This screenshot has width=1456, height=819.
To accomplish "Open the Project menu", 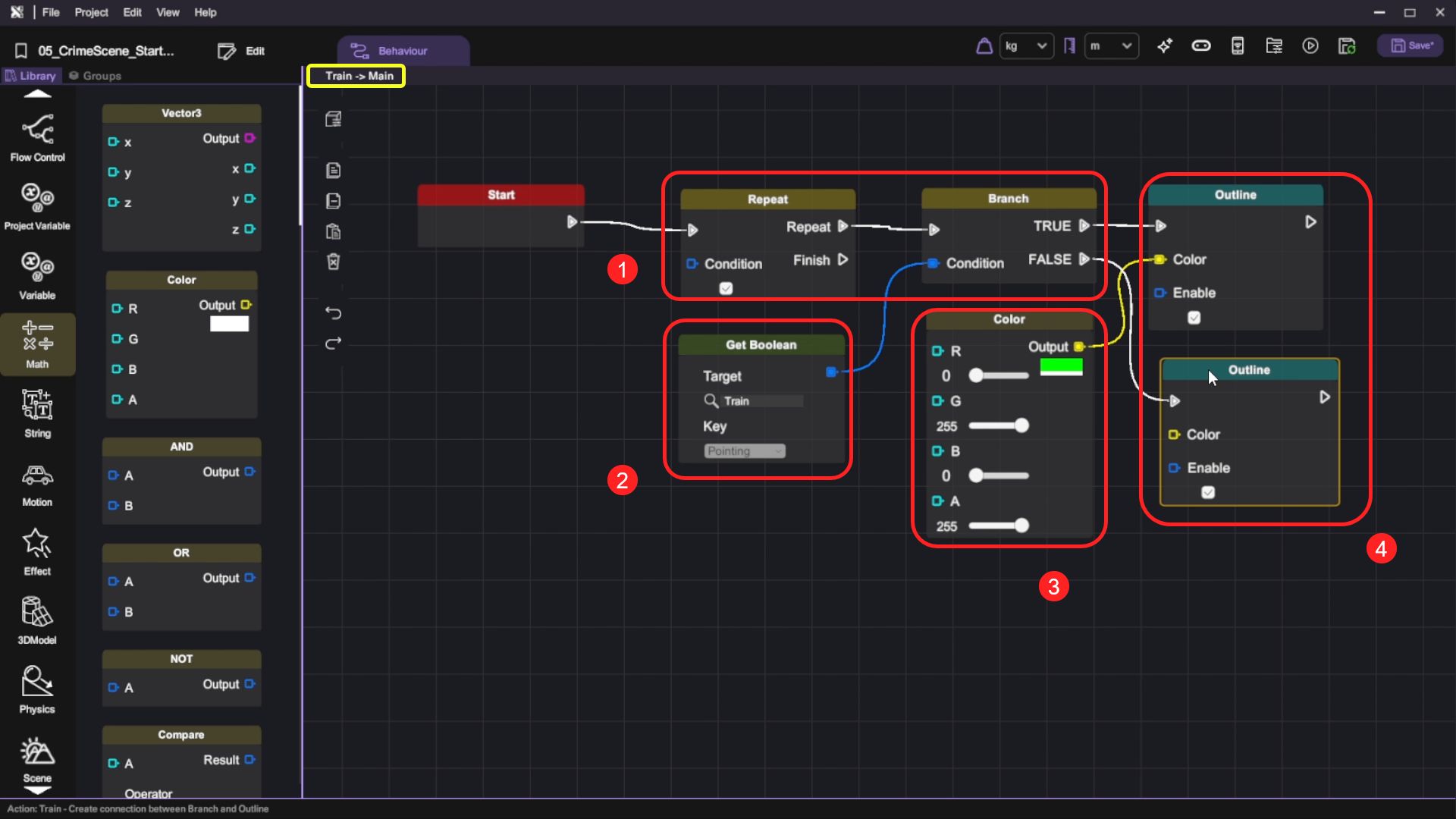I will tap(91, 12).
